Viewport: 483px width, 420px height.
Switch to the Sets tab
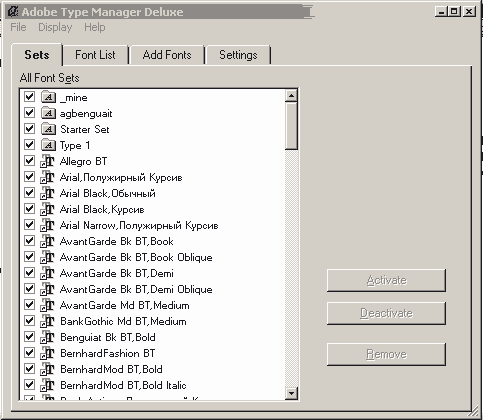click(x=37, y=55)
